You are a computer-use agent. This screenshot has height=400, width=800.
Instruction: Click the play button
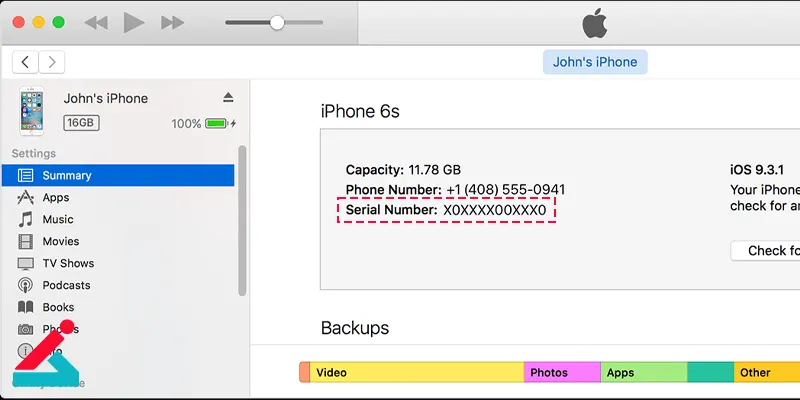coord(134,22)
